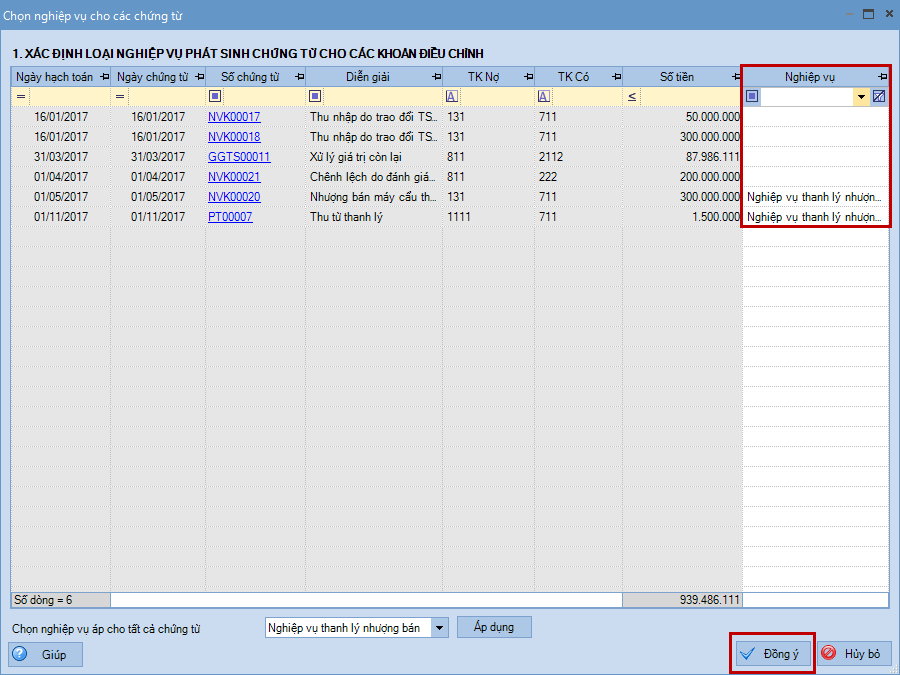900x675 pixels.
Task: Open voucher link NVK00017
Action: point(234,117)
